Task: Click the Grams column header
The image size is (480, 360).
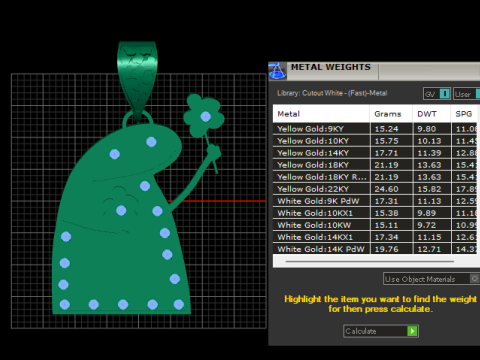Action: coord(391,114)
